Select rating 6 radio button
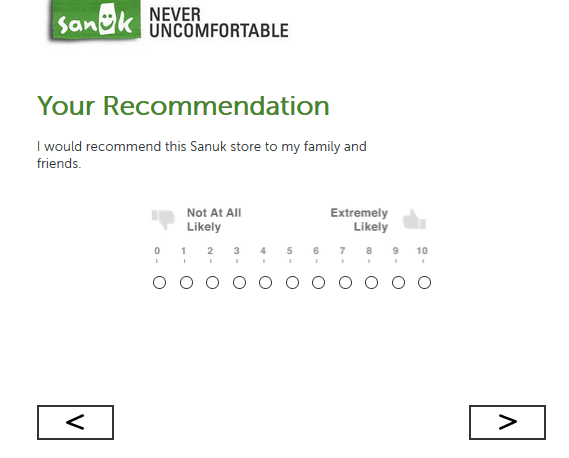The image size is (569, 458). pos(318,282)
